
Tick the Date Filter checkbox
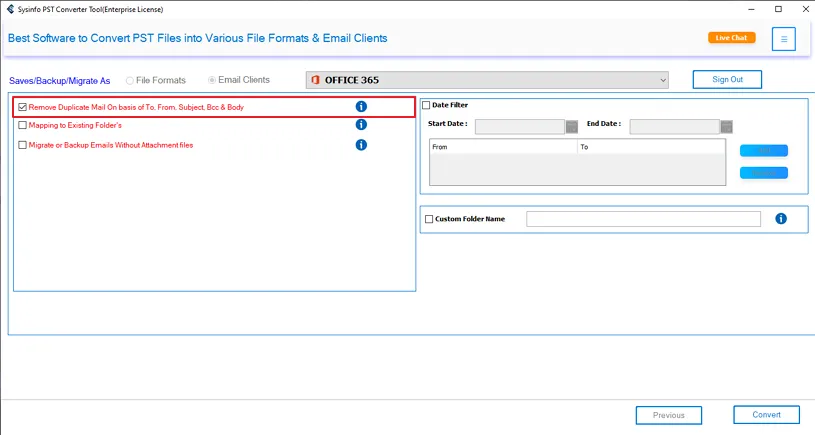coord(426,105)
